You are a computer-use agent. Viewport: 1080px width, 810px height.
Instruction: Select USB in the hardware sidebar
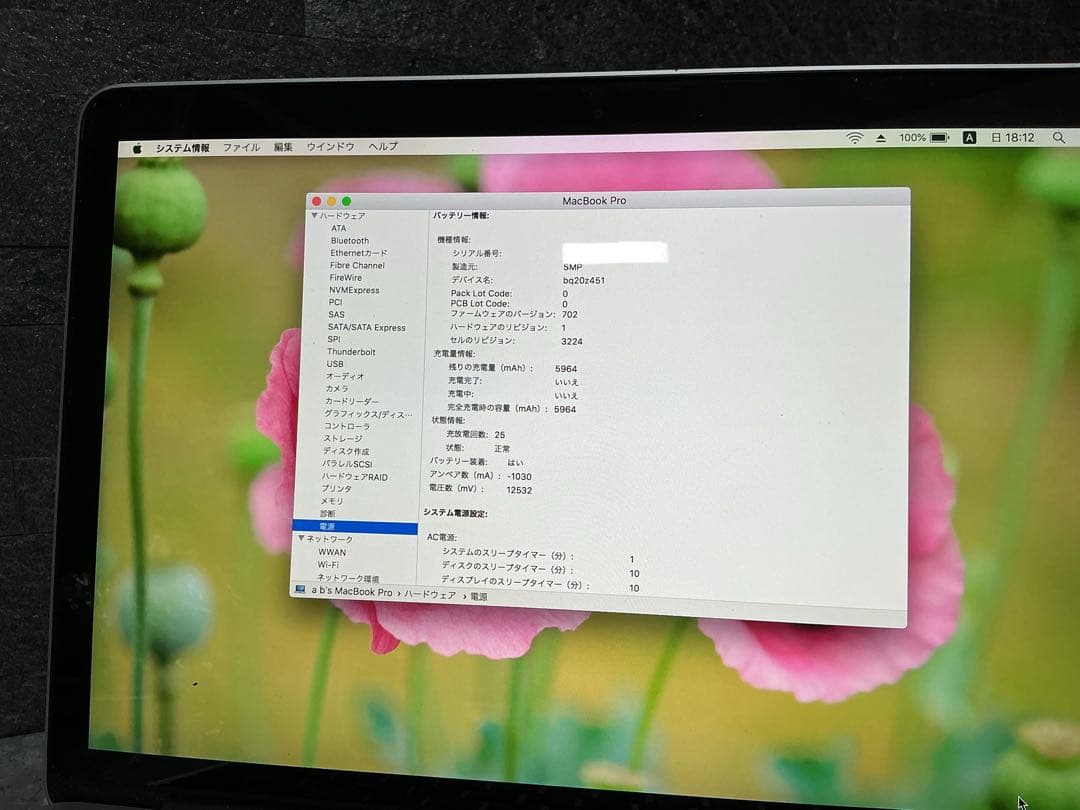click(x=337, y=364)
